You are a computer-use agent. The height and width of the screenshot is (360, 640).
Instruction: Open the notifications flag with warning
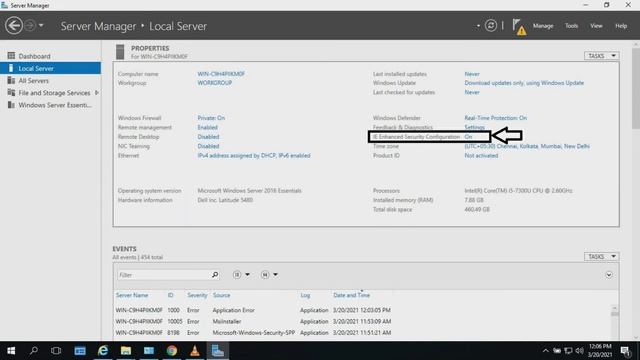(x=519, y=27)
